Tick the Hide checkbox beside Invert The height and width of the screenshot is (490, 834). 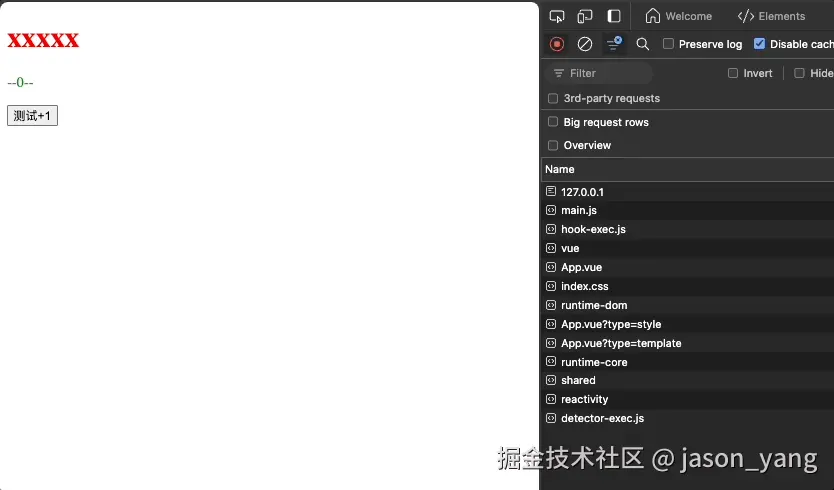point(799,73)
